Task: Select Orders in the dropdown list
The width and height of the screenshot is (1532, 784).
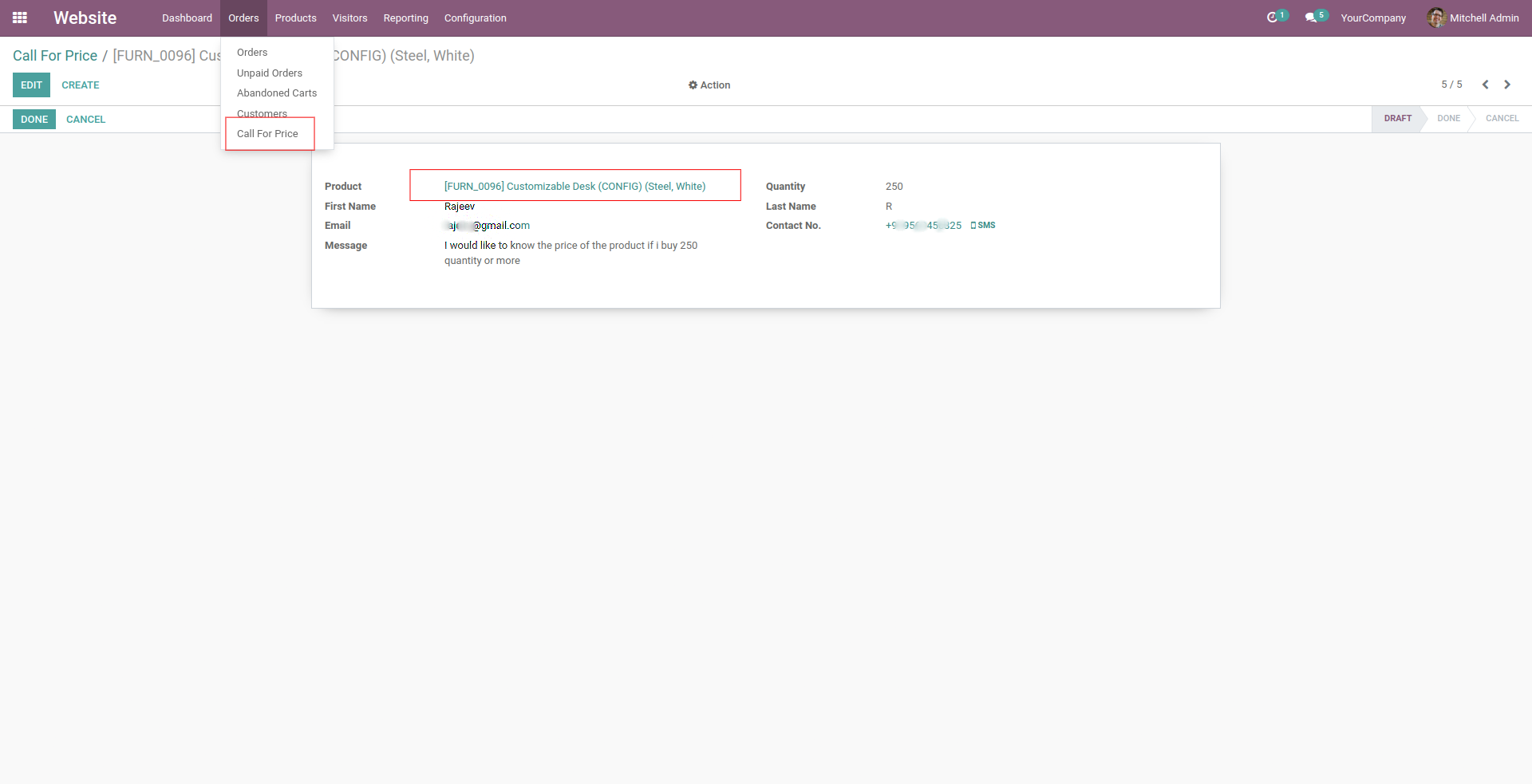Action: click(x=277, y=53)
